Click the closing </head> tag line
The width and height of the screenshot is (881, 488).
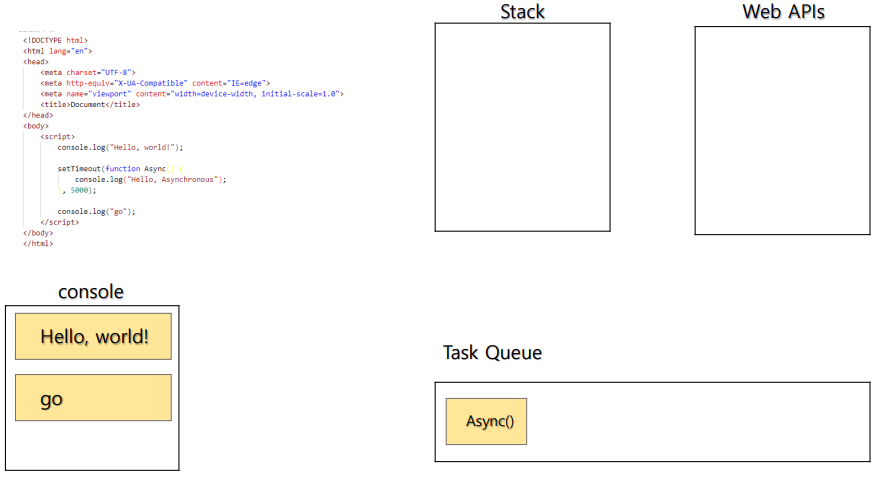click(38, 115)
